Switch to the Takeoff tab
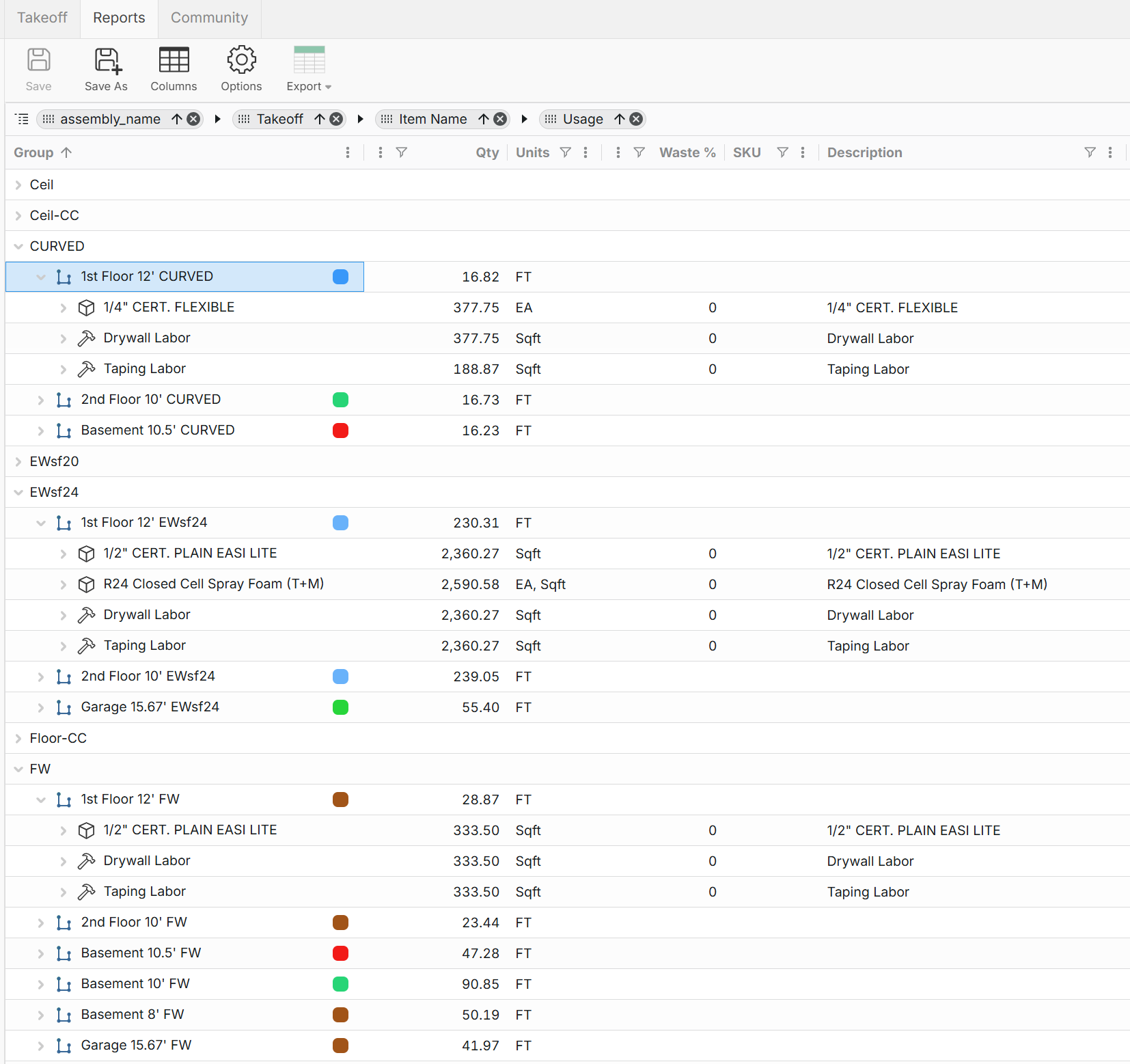This screenshot has height=1064, width=1130. coord(42,18)
